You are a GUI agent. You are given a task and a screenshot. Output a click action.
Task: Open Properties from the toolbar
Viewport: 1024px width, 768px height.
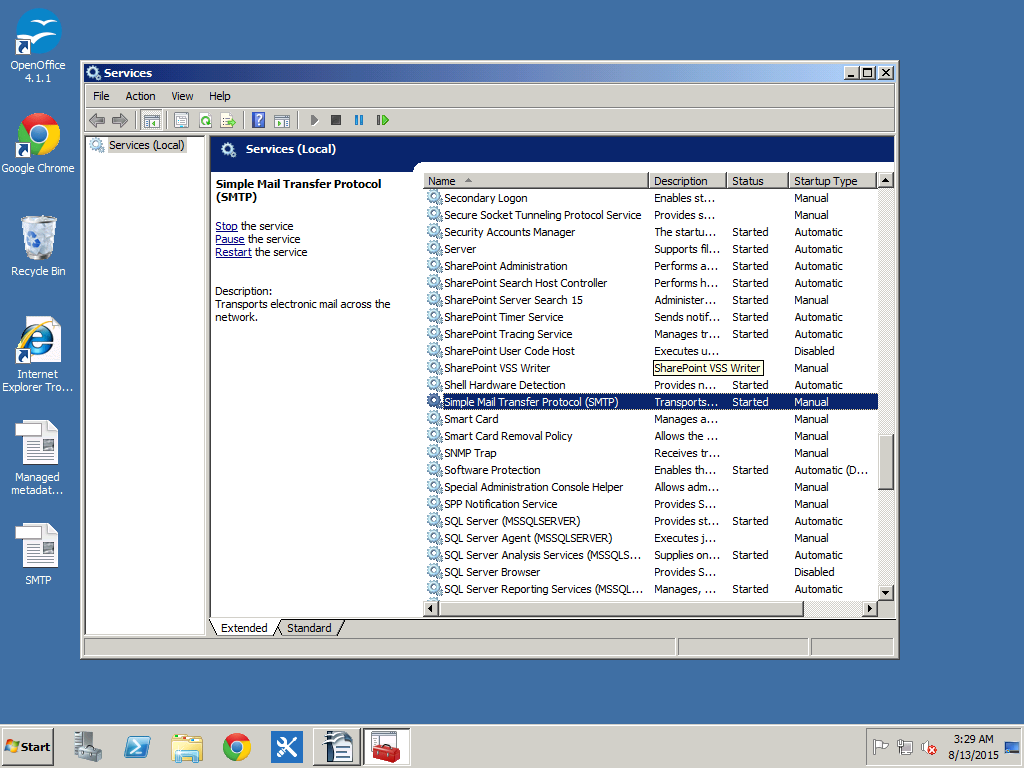[x=181, y=120]
